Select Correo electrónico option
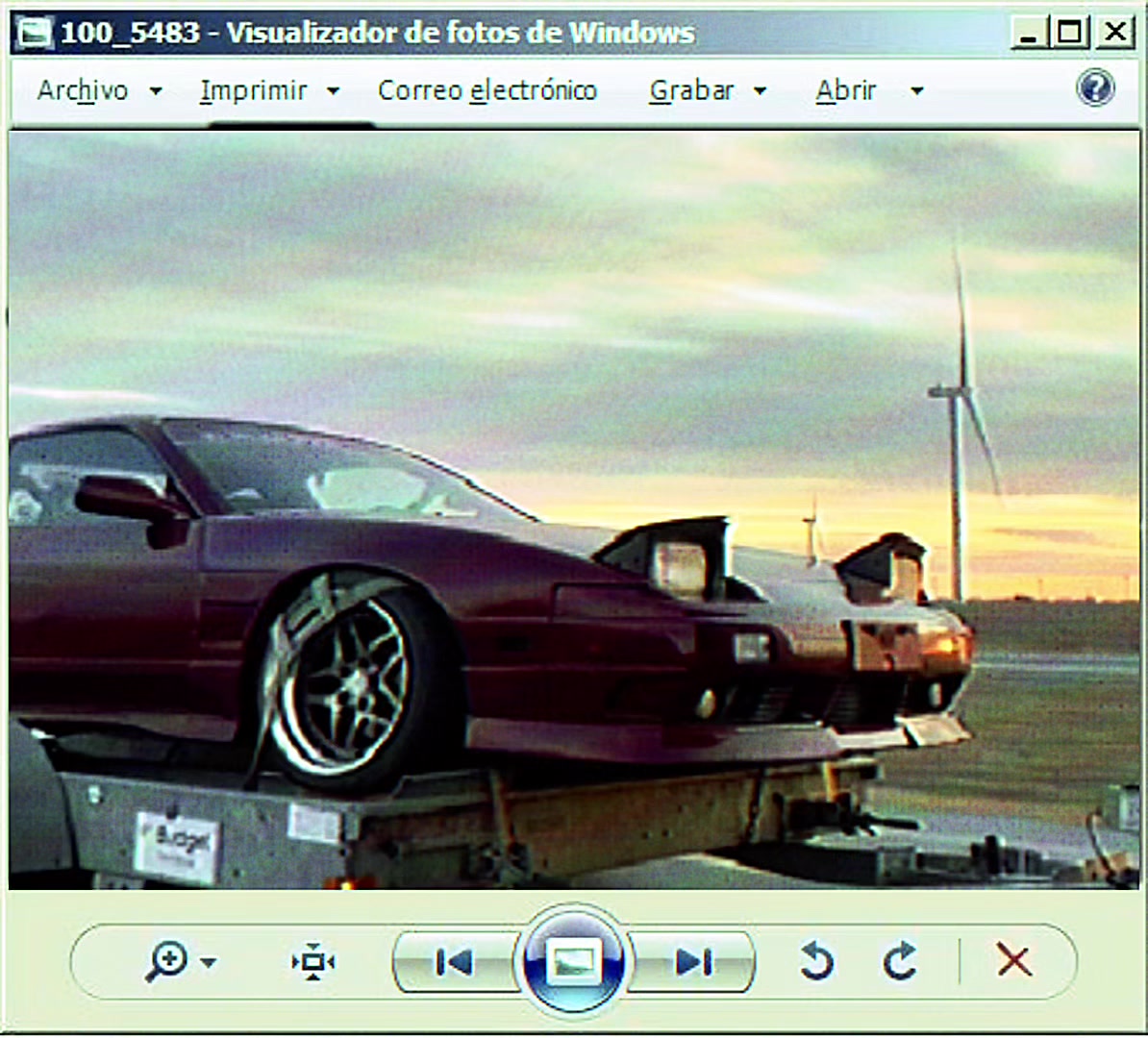1148x1038 pixels. tap(487, 90)
